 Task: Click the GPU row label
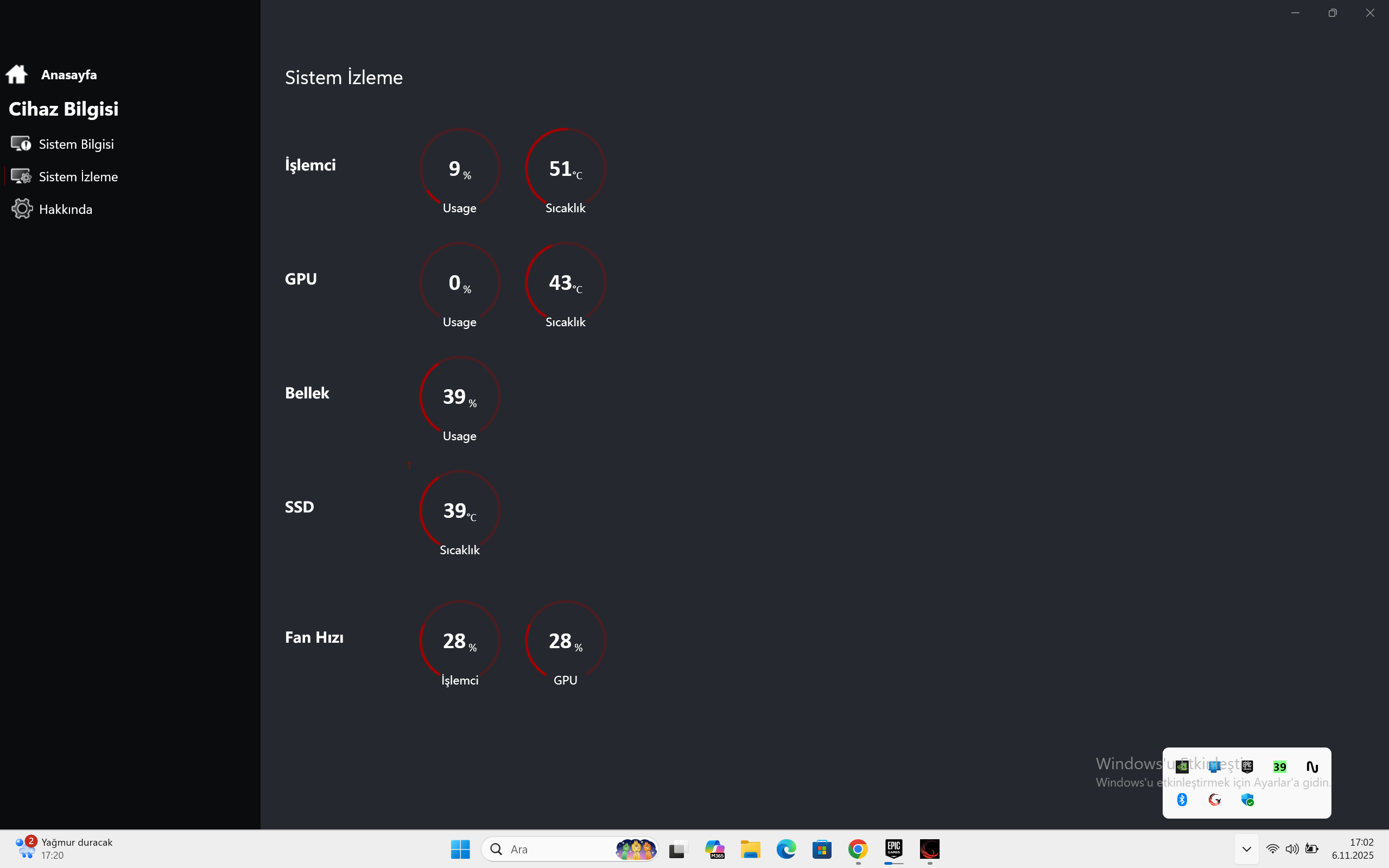click(x=301, y=279)
